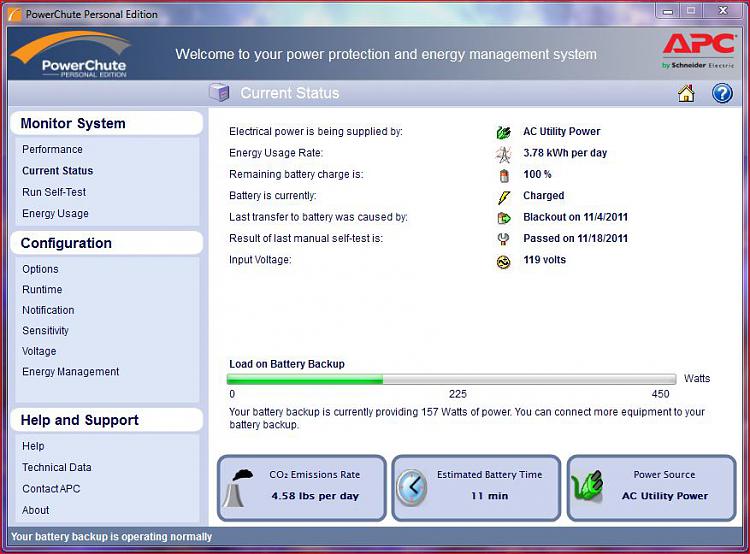The height and width of the screenshot is (554, 750).
Task: Click the Power Source panel
Action: [x=651, y=488]
